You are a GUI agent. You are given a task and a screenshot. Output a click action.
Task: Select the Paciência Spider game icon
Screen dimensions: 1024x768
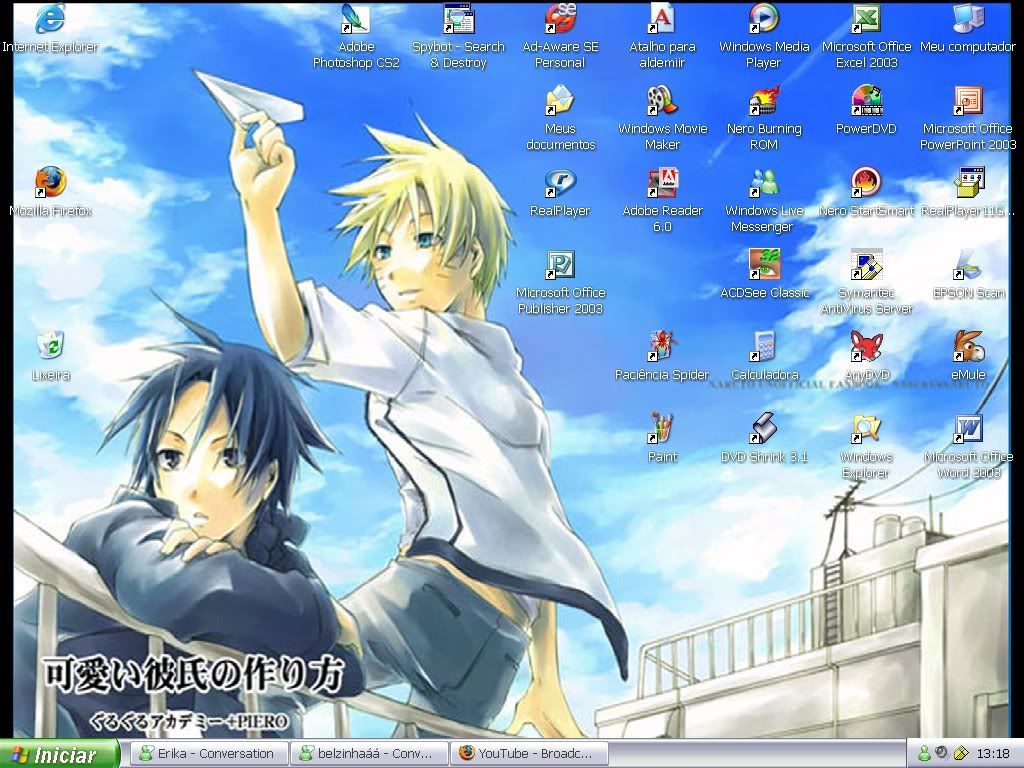click(662, 346)
